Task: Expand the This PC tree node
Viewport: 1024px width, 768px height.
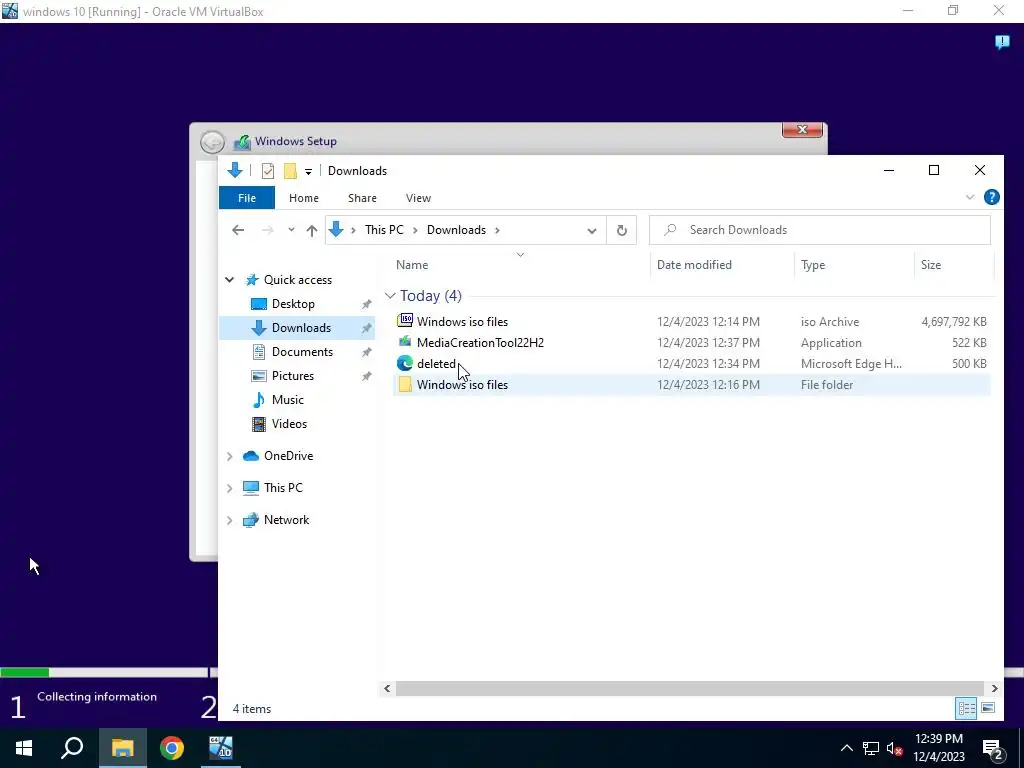Action: (x=229, y=488)
